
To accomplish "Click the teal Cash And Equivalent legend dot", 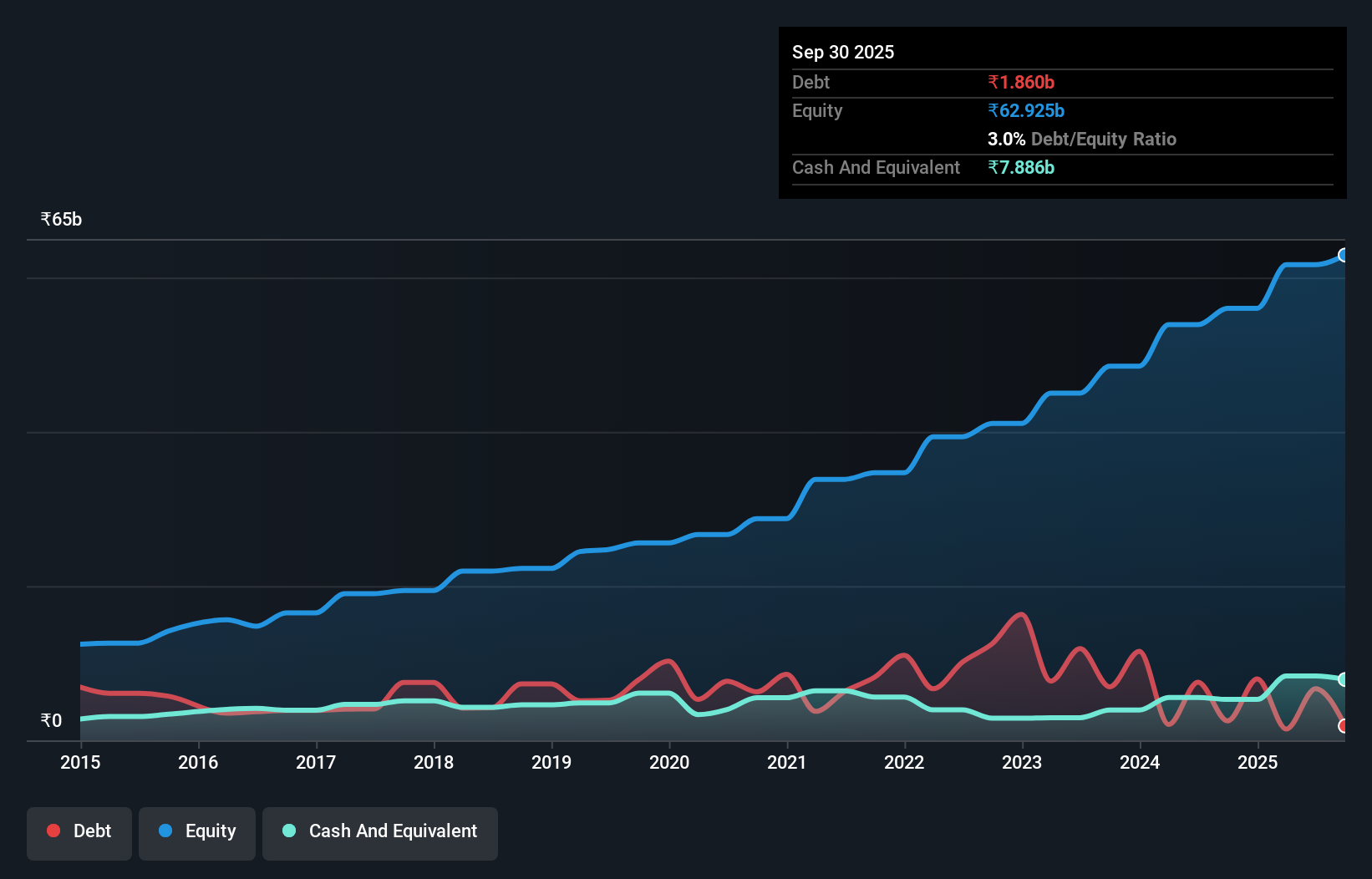I will coord(287,831).
